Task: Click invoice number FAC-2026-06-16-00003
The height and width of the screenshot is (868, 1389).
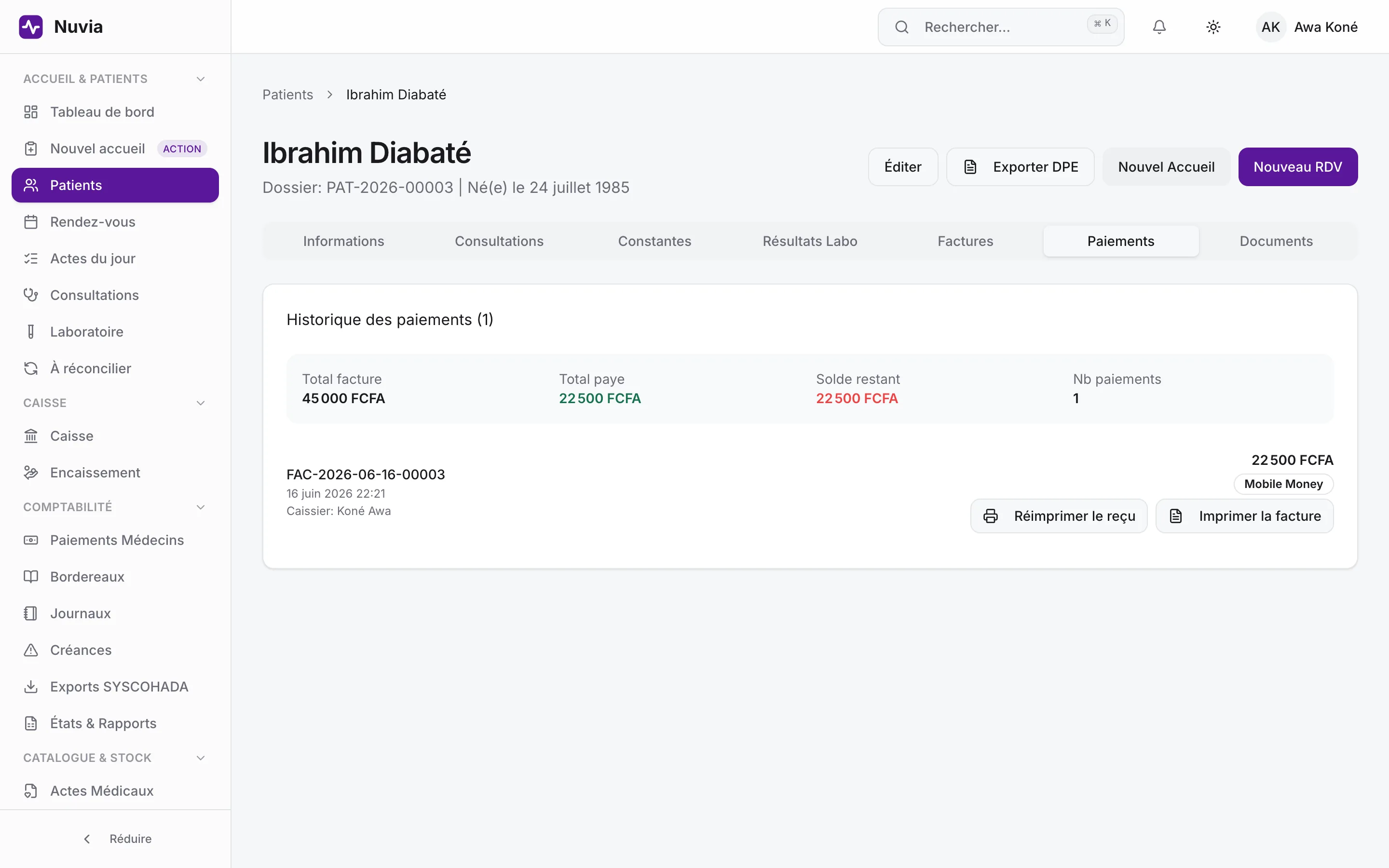Action: tap(366, 475)
